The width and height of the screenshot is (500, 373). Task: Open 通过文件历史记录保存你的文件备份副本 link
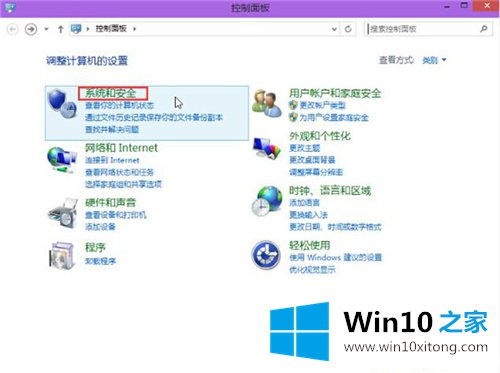(154, 117)
